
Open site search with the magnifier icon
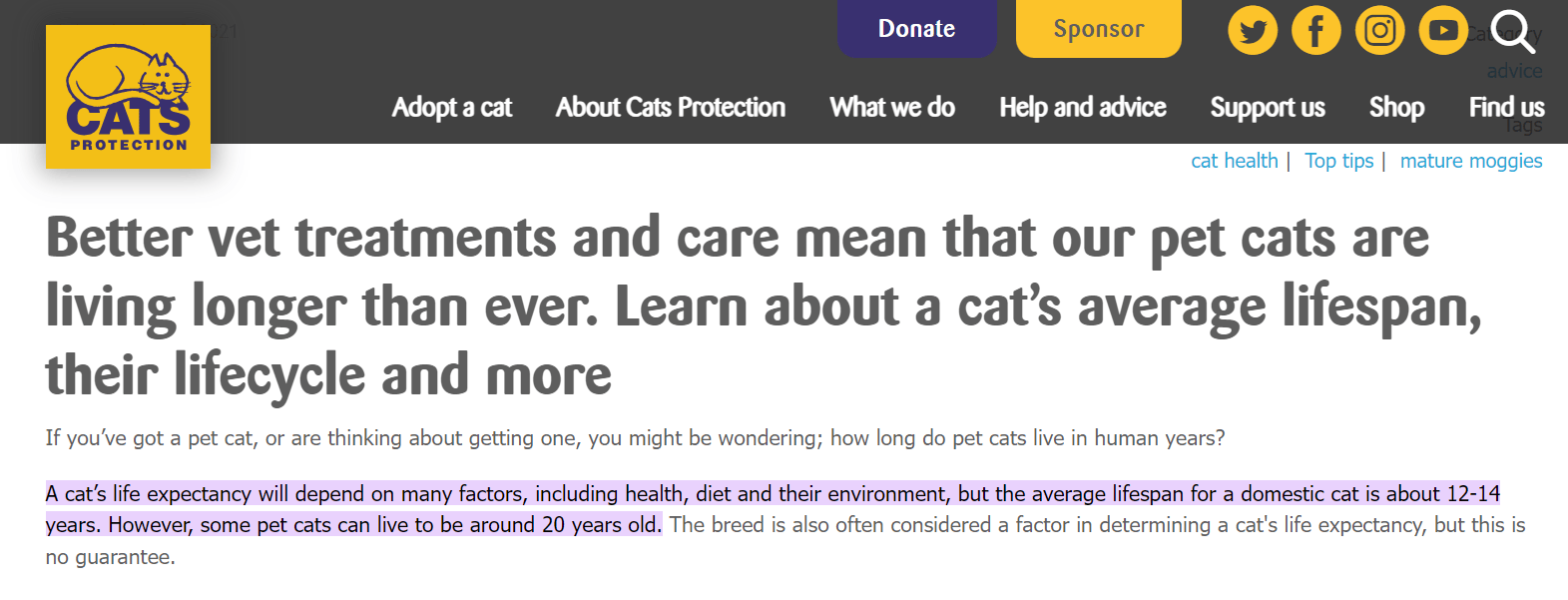coord(1511,31)
